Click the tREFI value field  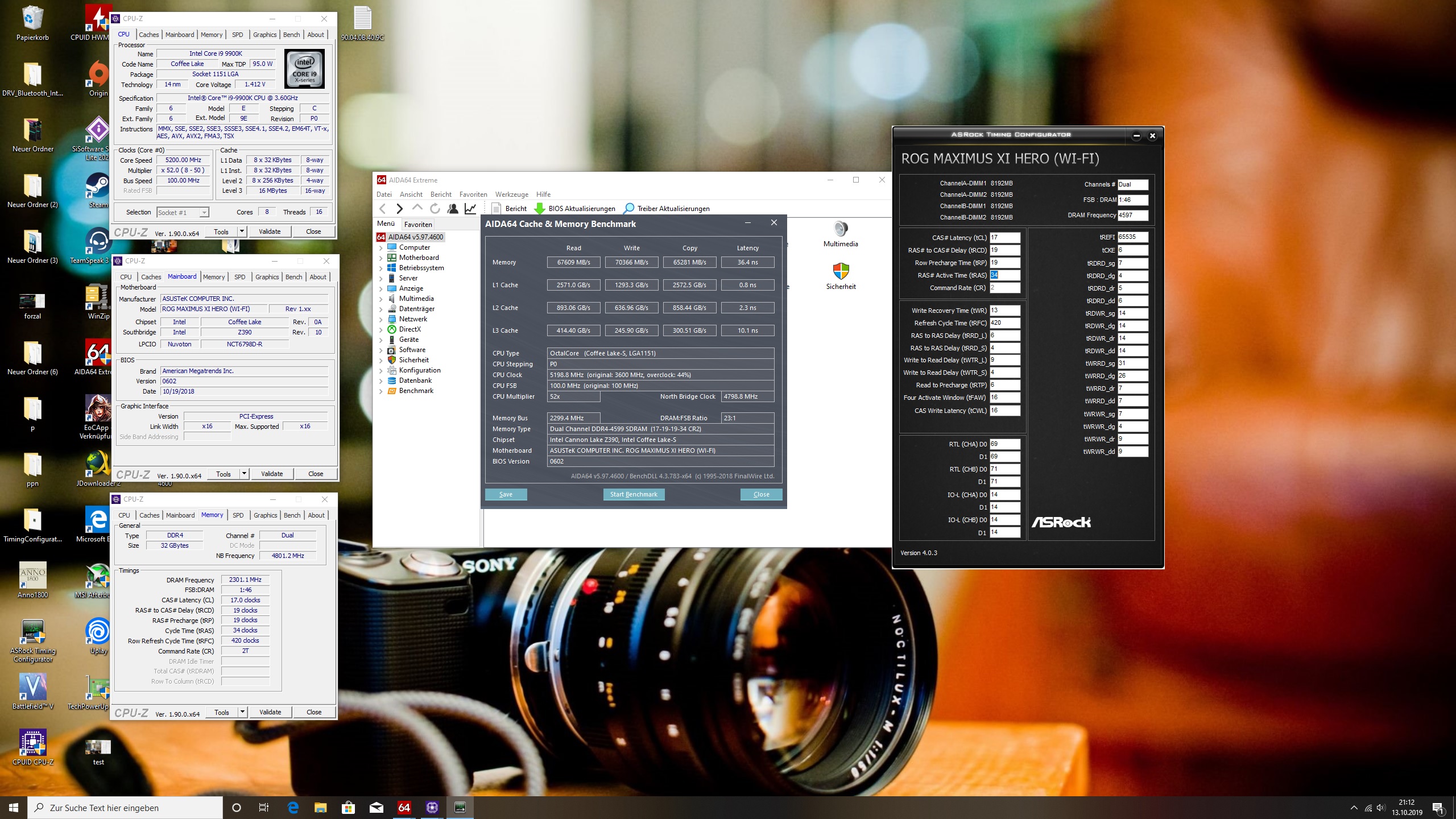click(1132, 237)
